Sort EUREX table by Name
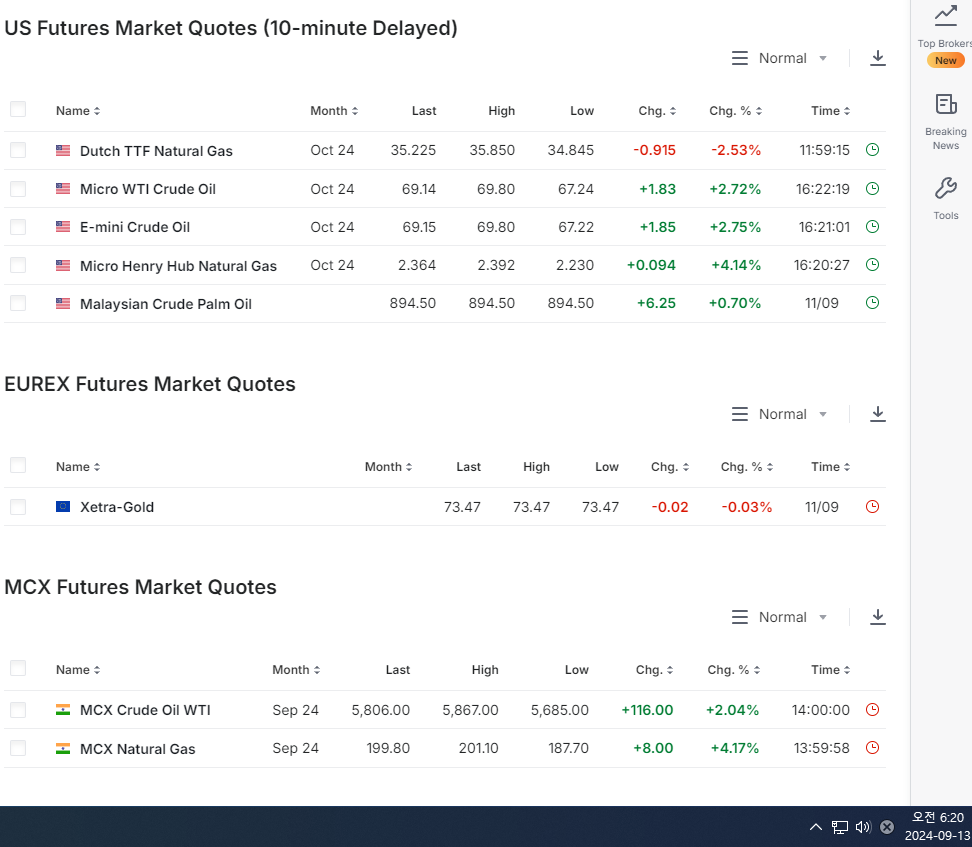The width and height of the screenshot is (972, 847). pyautogui.click(x=77, y=467)
